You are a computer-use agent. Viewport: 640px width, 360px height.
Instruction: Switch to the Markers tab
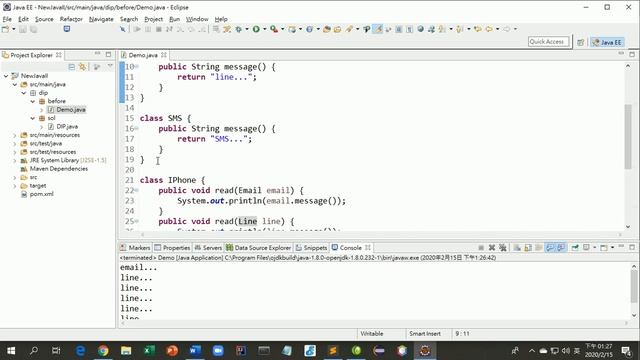coord(135,248)
